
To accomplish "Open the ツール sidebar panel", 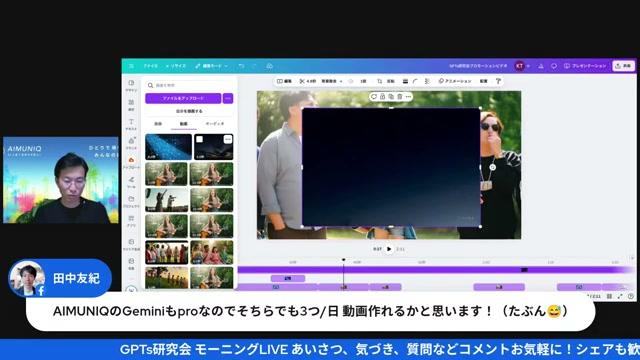I will (131, 182).
